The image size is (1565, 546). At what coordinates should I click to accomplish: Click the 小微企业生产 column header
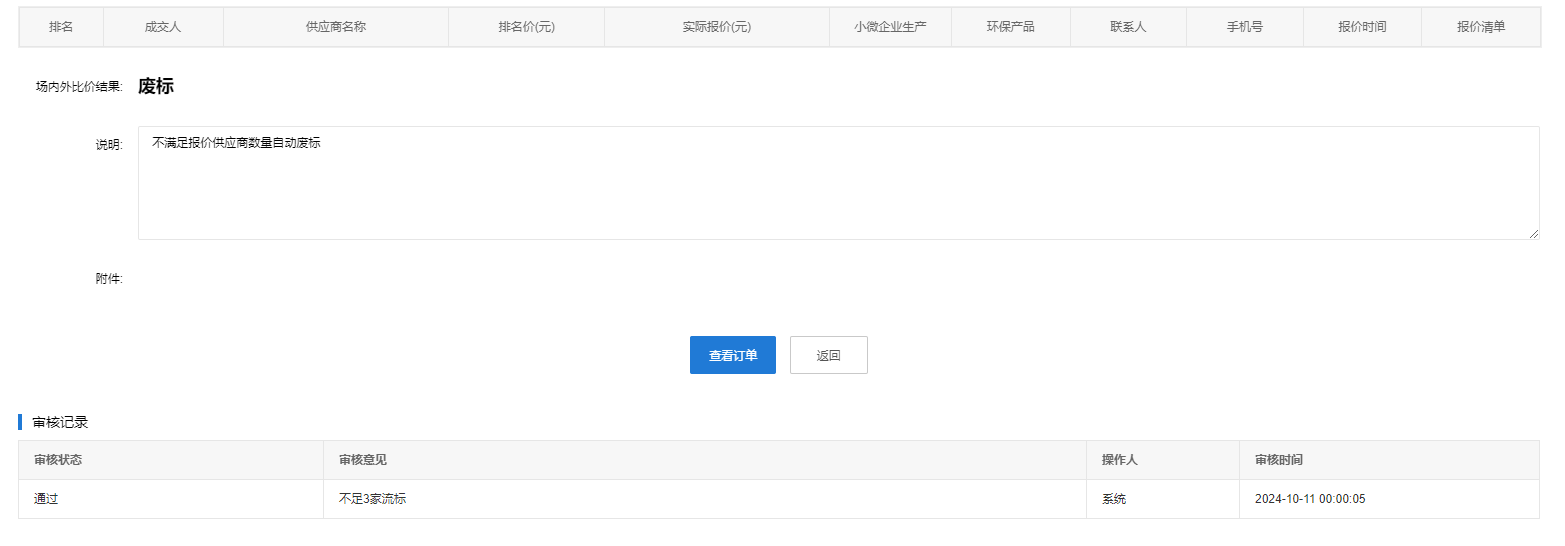tap(890, 27)
